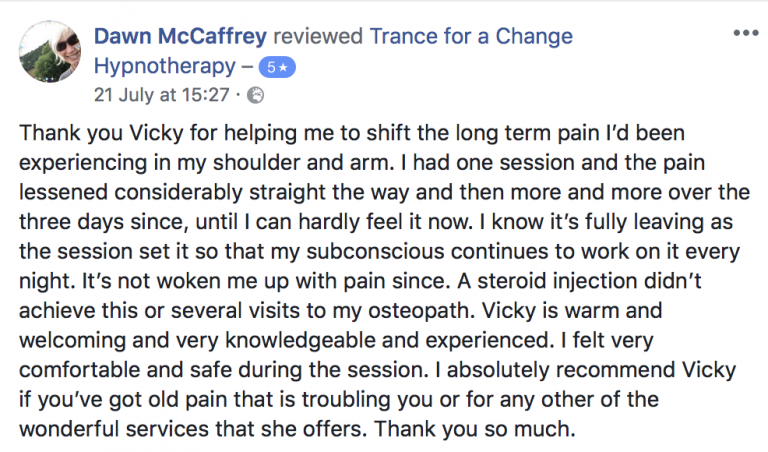
Task: Click the blue 5-star rating badge
Action: (277, 68)
